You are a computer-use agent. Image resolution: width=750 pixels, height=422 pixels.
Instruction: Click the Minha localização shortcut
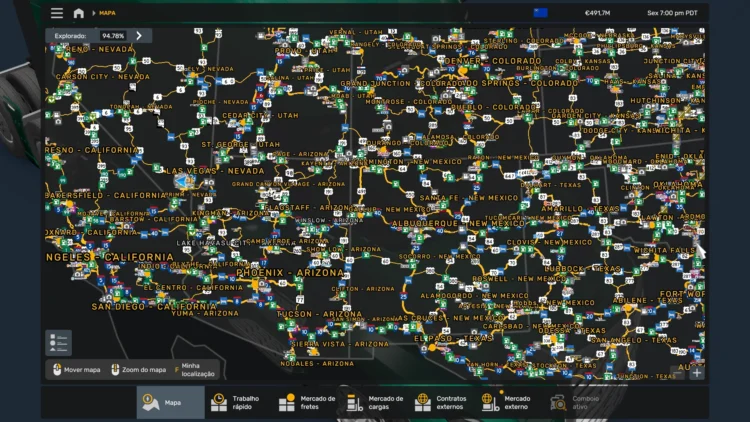[x=195, y=370]
